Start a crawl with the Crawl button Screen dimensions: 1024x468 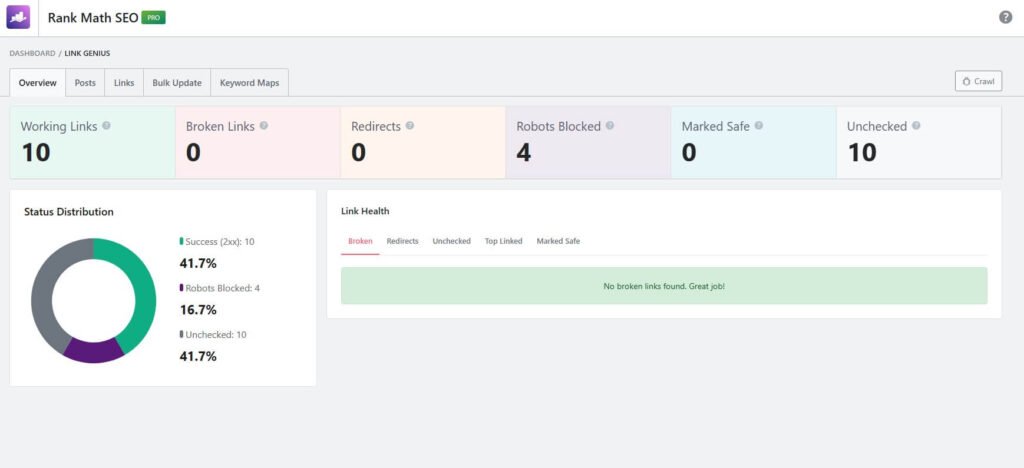tap(978, 82)
